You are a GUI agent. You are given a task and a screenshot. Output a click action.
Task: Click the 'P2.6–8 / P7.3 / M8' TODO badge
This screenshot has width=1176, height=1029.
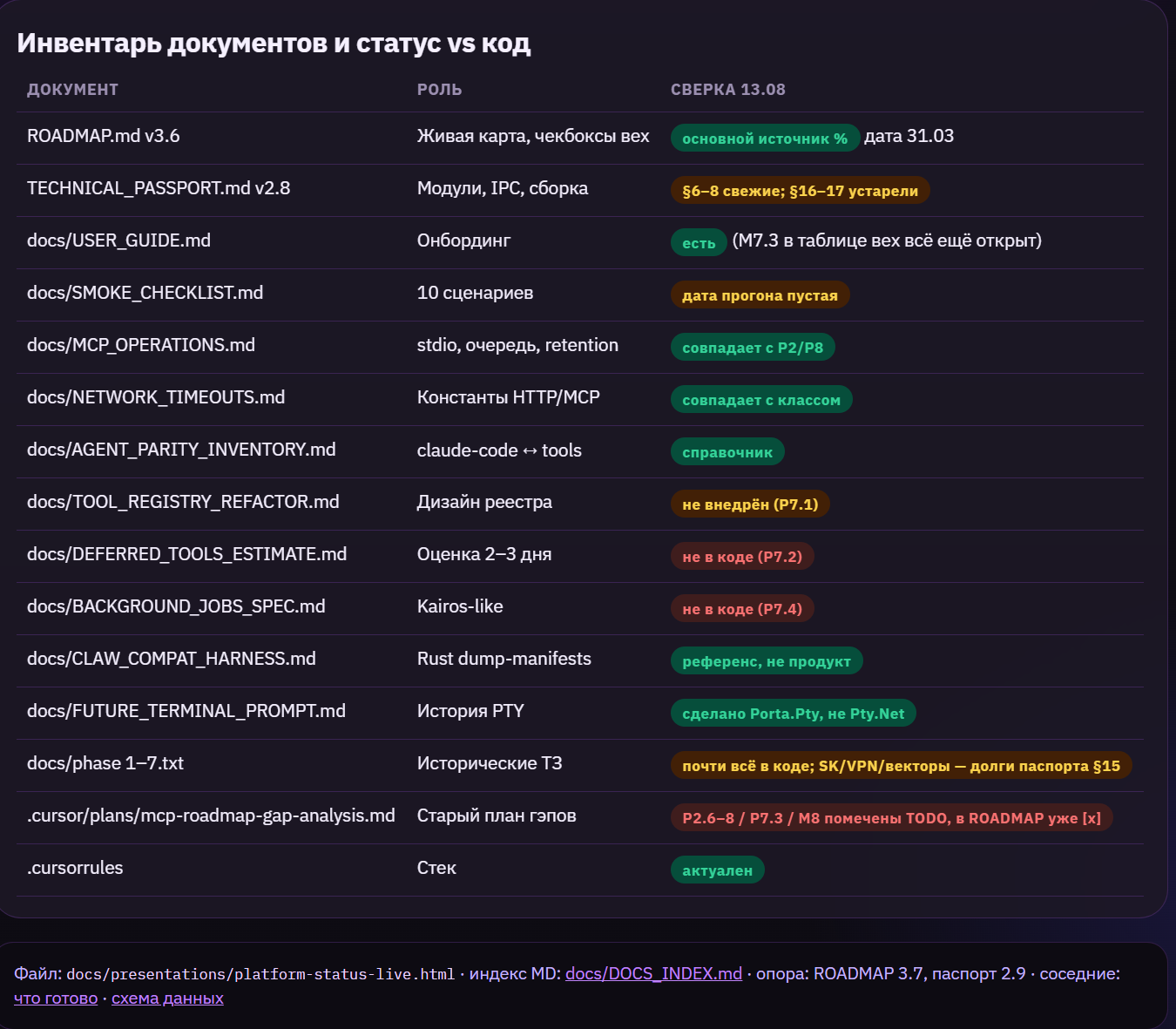coord(891,817)
